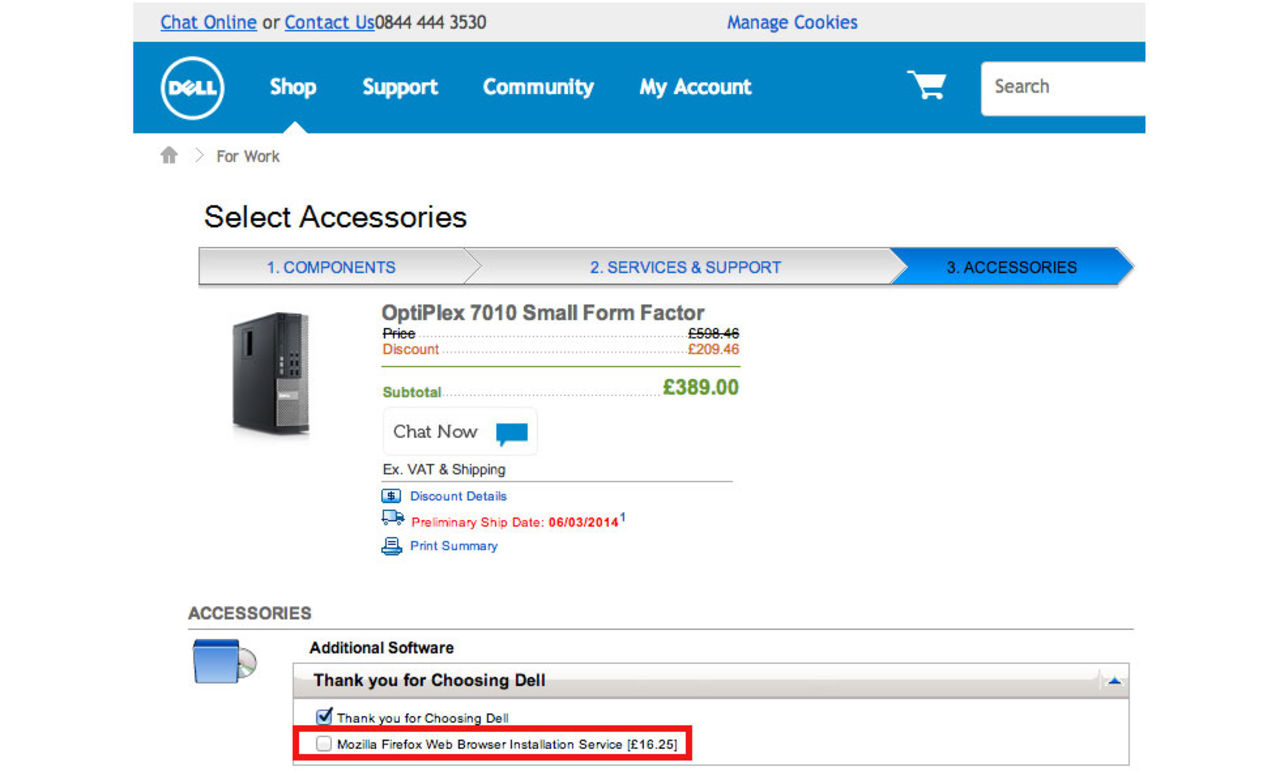The width and height of the screenshot is (1280, 771).
Task: Click the Discount Details dollar icon
Action: 391,496
